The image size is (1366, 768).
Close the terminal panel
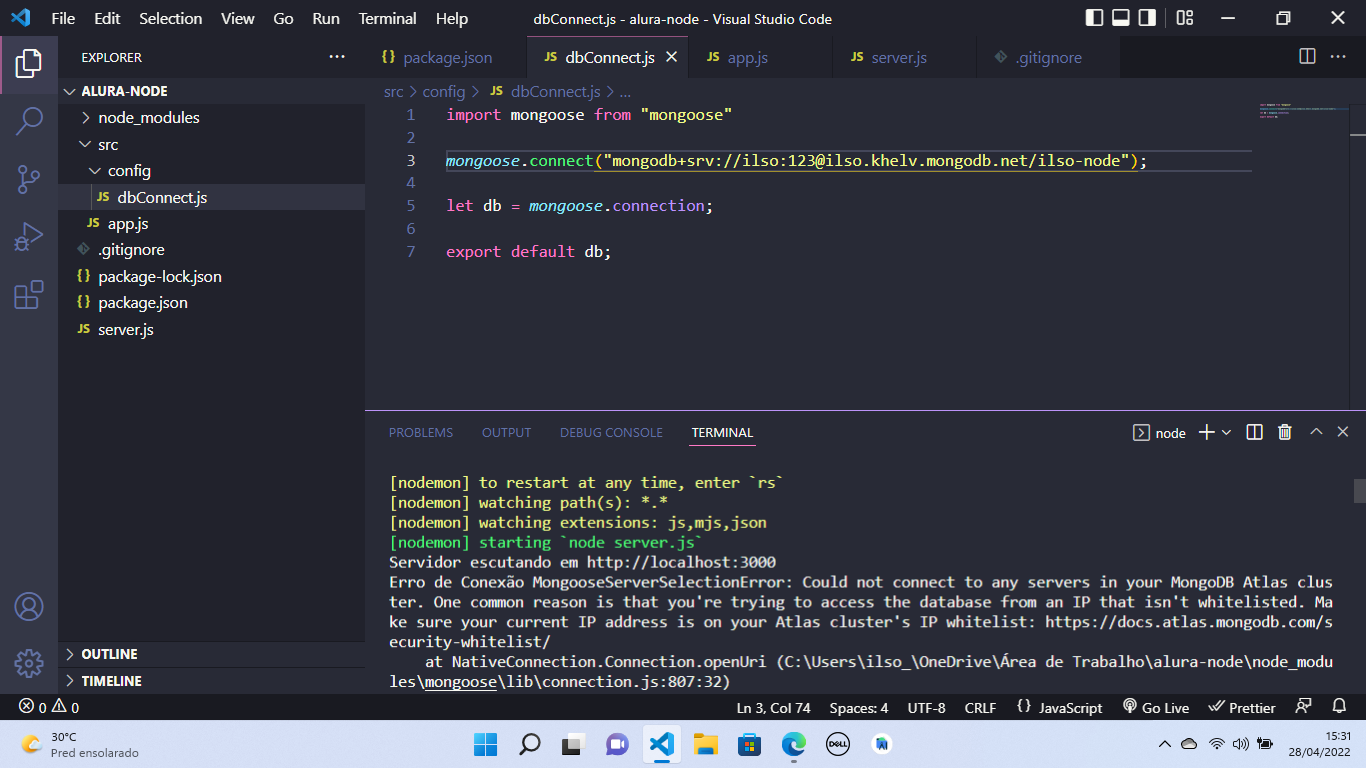1343,432
